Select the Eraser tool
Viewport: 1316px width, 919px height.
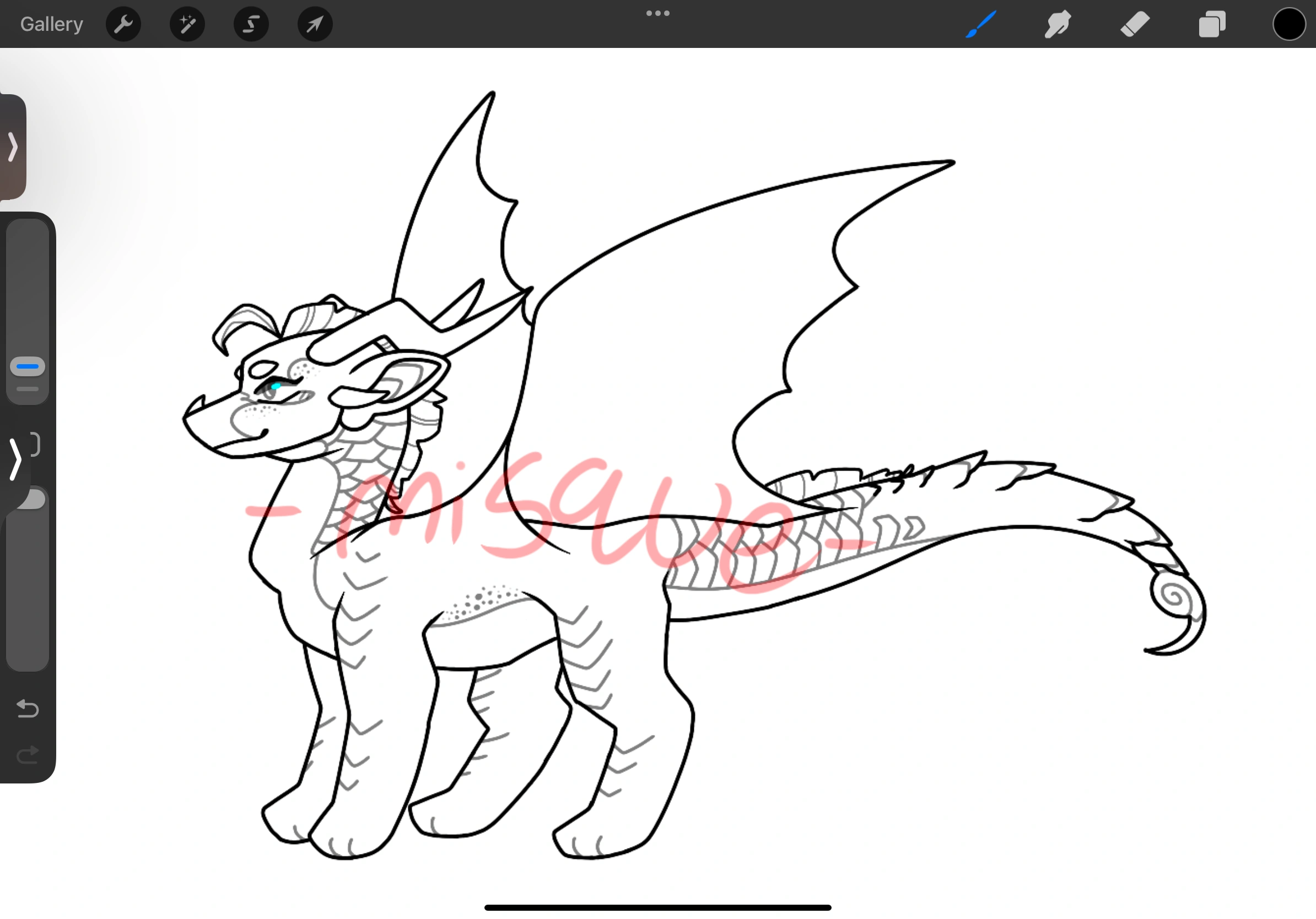(1134, 24)
